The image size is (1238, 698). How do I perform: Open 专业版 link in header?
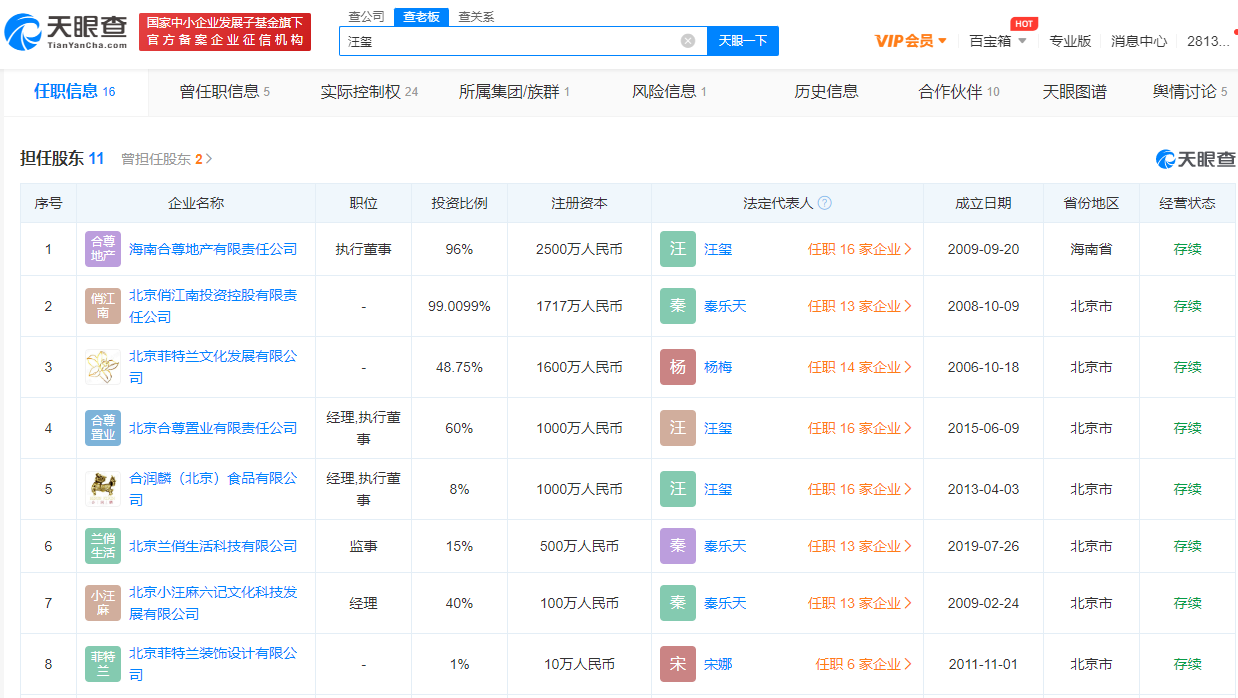[1070, 41]
